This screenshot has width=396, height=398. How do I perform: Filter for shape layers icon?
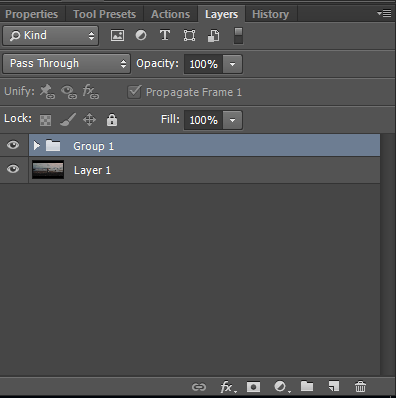pyautogui.click(x=189, y=35)
